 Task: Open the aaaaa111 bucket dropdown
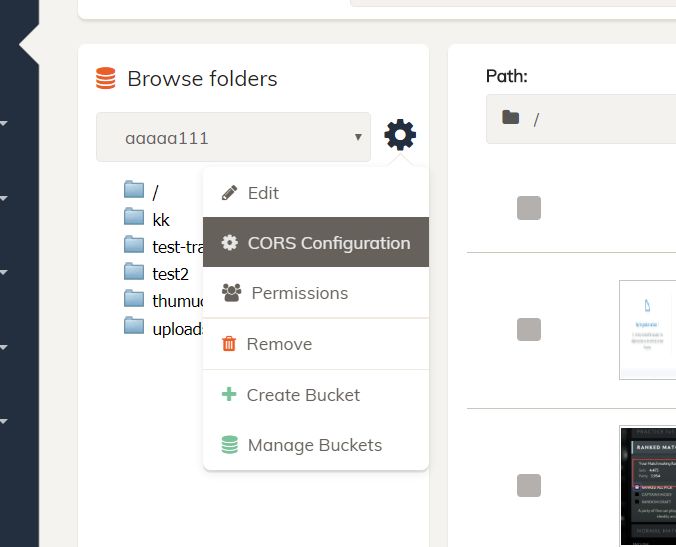coord(233,137)
